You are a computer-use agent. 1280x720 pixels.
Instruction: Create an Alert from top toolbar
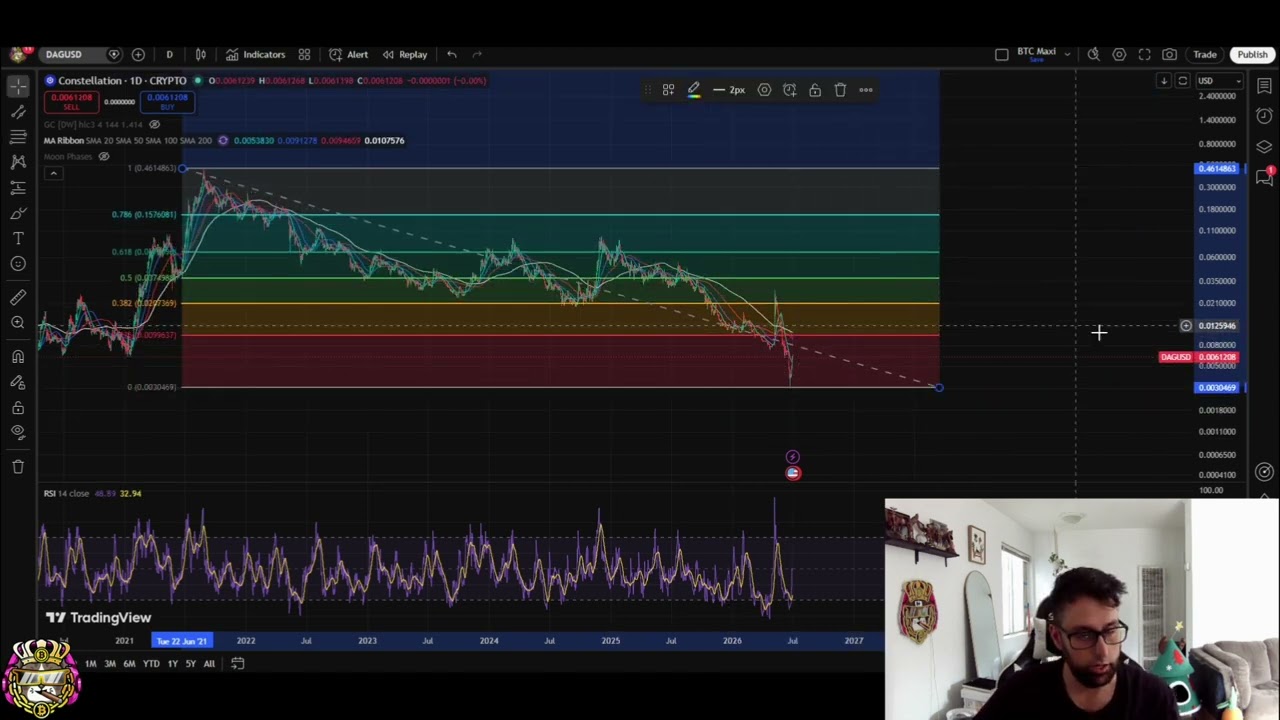coord(349,54)
